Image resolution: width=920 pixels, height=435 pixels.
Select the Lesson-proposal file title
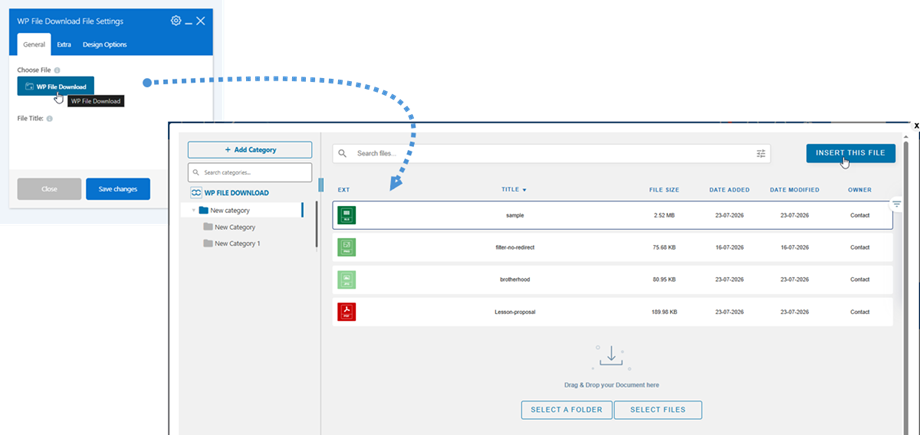(515, 312)
